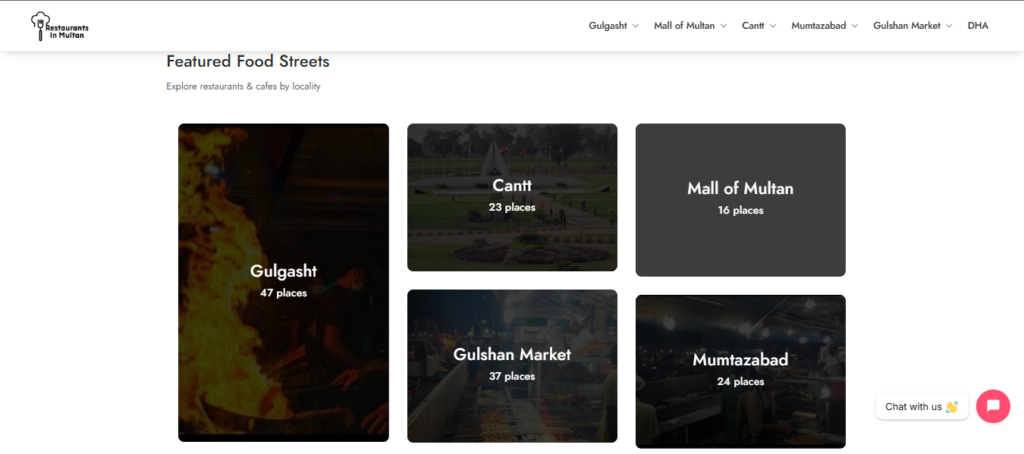Expand the Cantt dropdown arrow
Viewport: 1024px width, 454px height.
(x=773, y=26)
